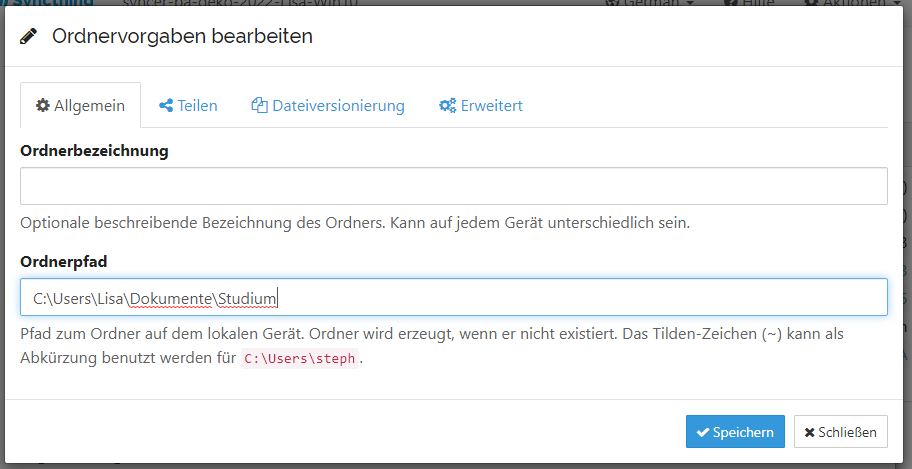Click the gear icon on the Allgemein tab
This screenshot has width=912, height=469.
[42, 105]
